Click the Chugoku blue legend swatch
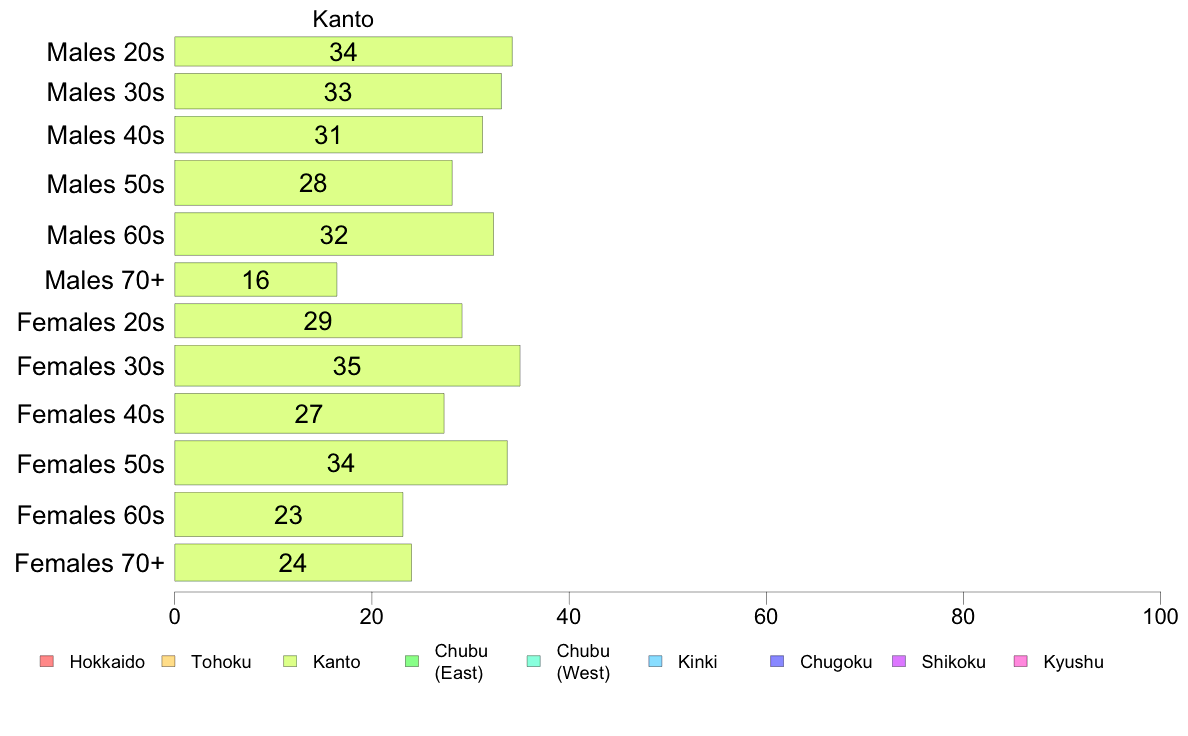Screen dimensions: 1188x736 tap(777, 661)
